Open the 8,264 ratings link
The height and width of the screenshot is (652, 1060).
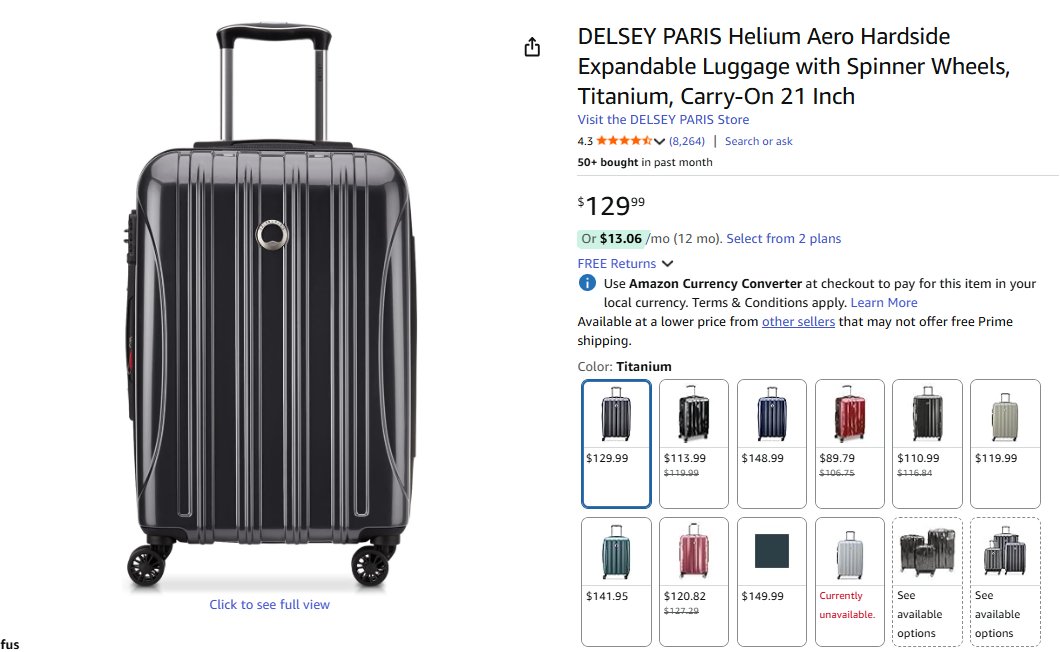point(687,141)
